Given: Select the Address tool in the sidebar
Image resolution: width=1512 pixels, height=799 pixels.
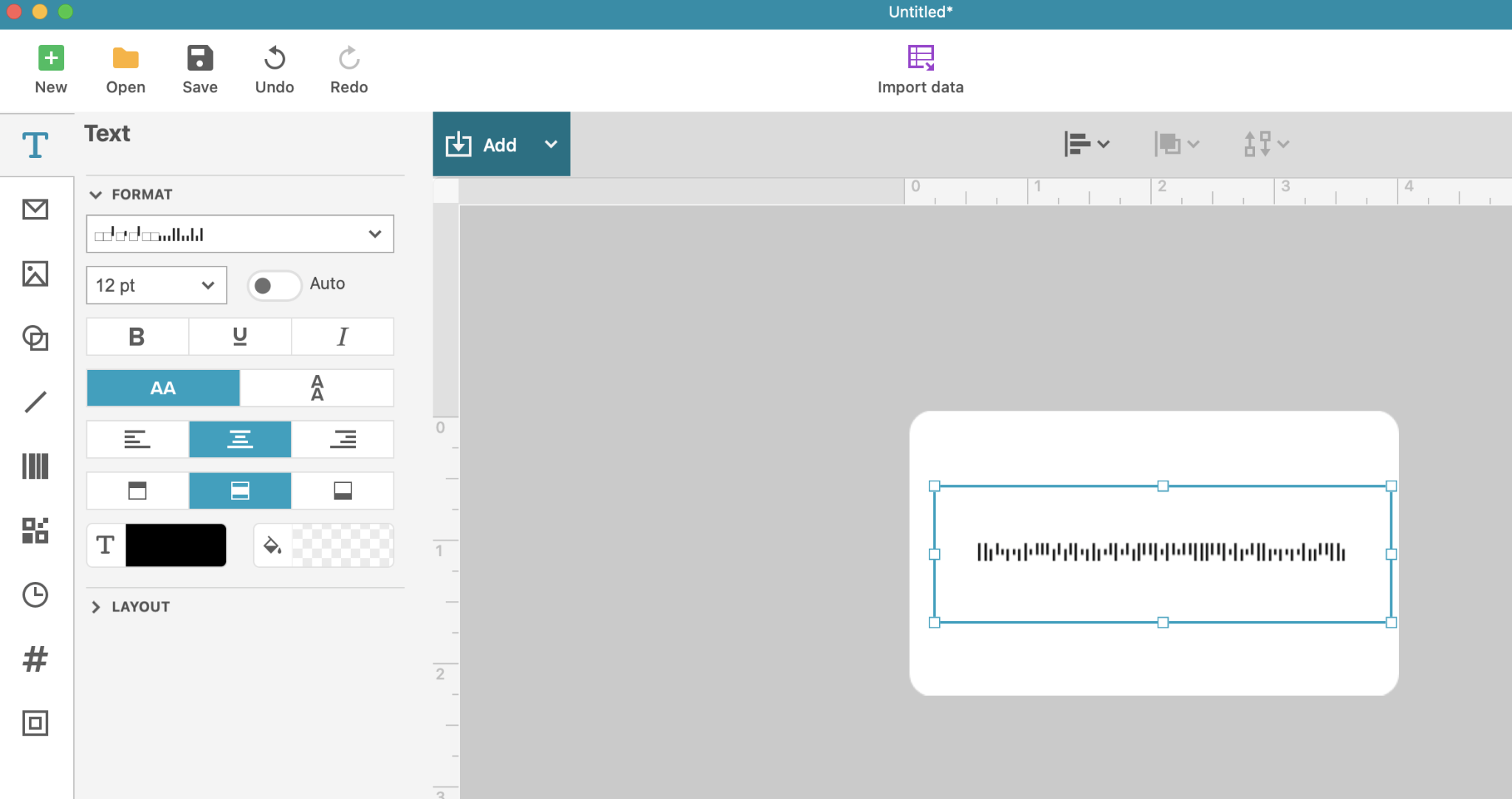Looking at the screenshot, I should 35,209.
